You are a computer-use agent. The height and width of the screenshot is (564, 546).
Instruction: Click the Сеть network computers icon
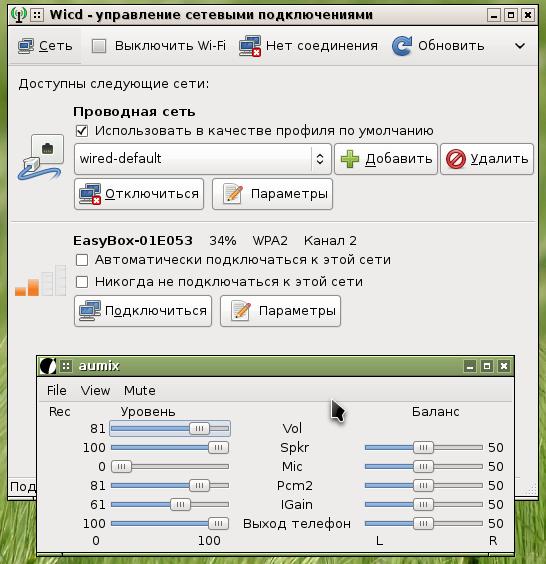coord(26,46)
